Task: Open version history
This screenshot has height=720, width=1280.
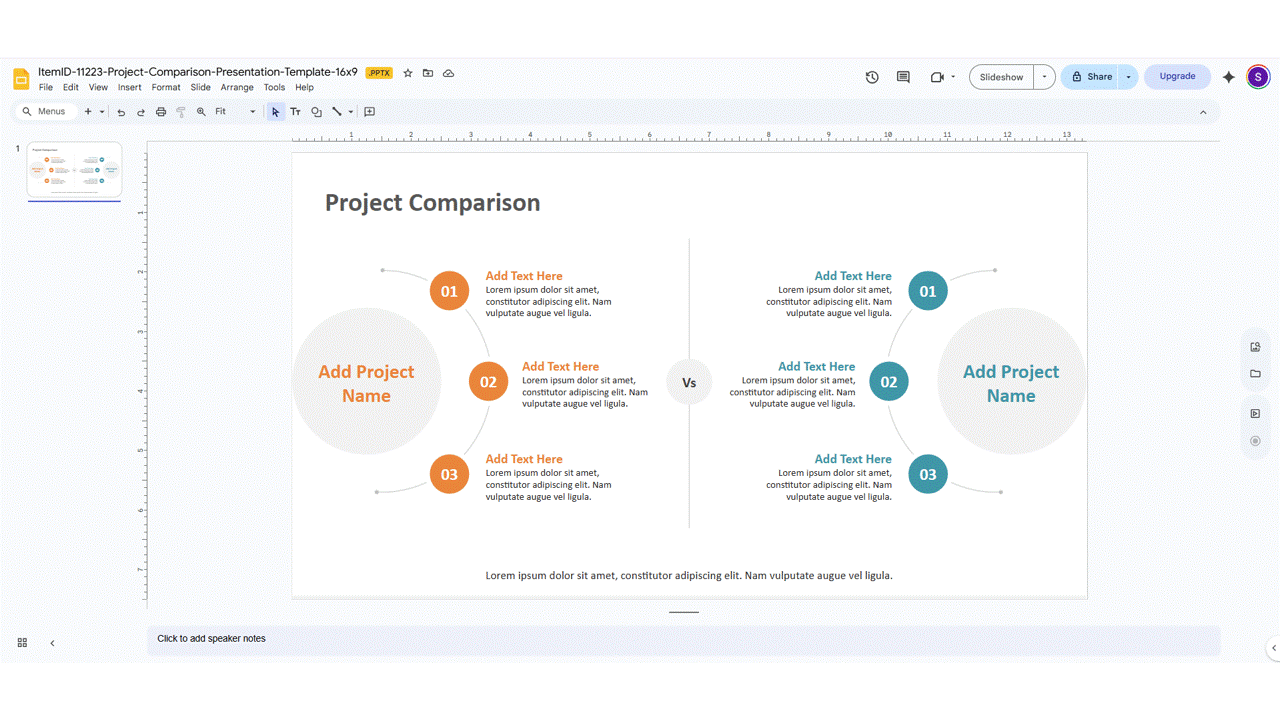Action: coord(871,76)
